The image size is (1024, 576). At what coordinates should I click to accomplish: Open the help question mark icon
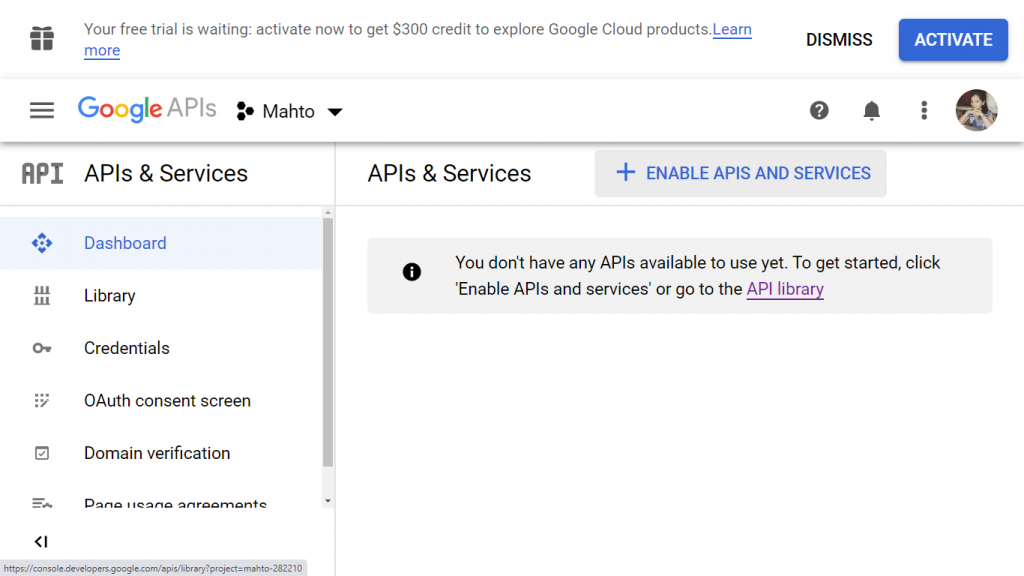(x=819, y=110)
